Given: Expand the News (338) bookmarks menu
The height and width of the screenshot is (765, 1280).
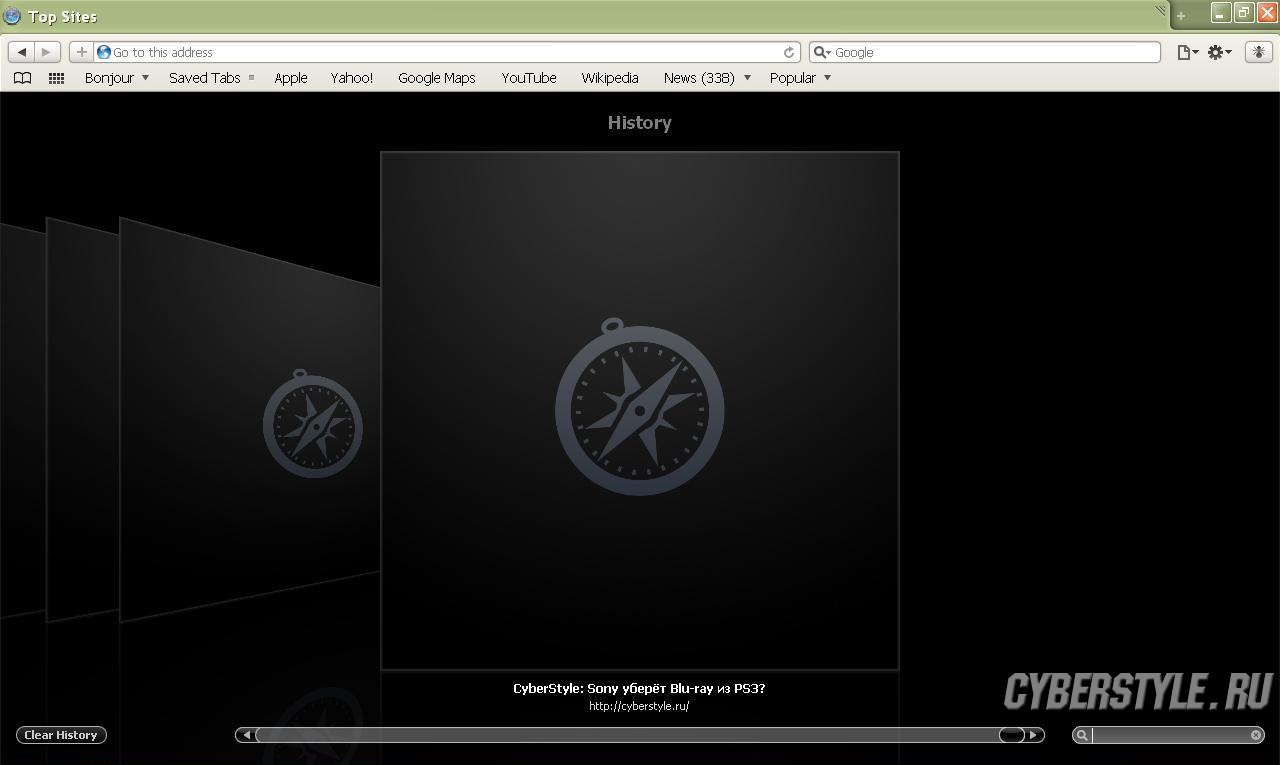Looking at the screenshot, I should click(x=707, y=78).
